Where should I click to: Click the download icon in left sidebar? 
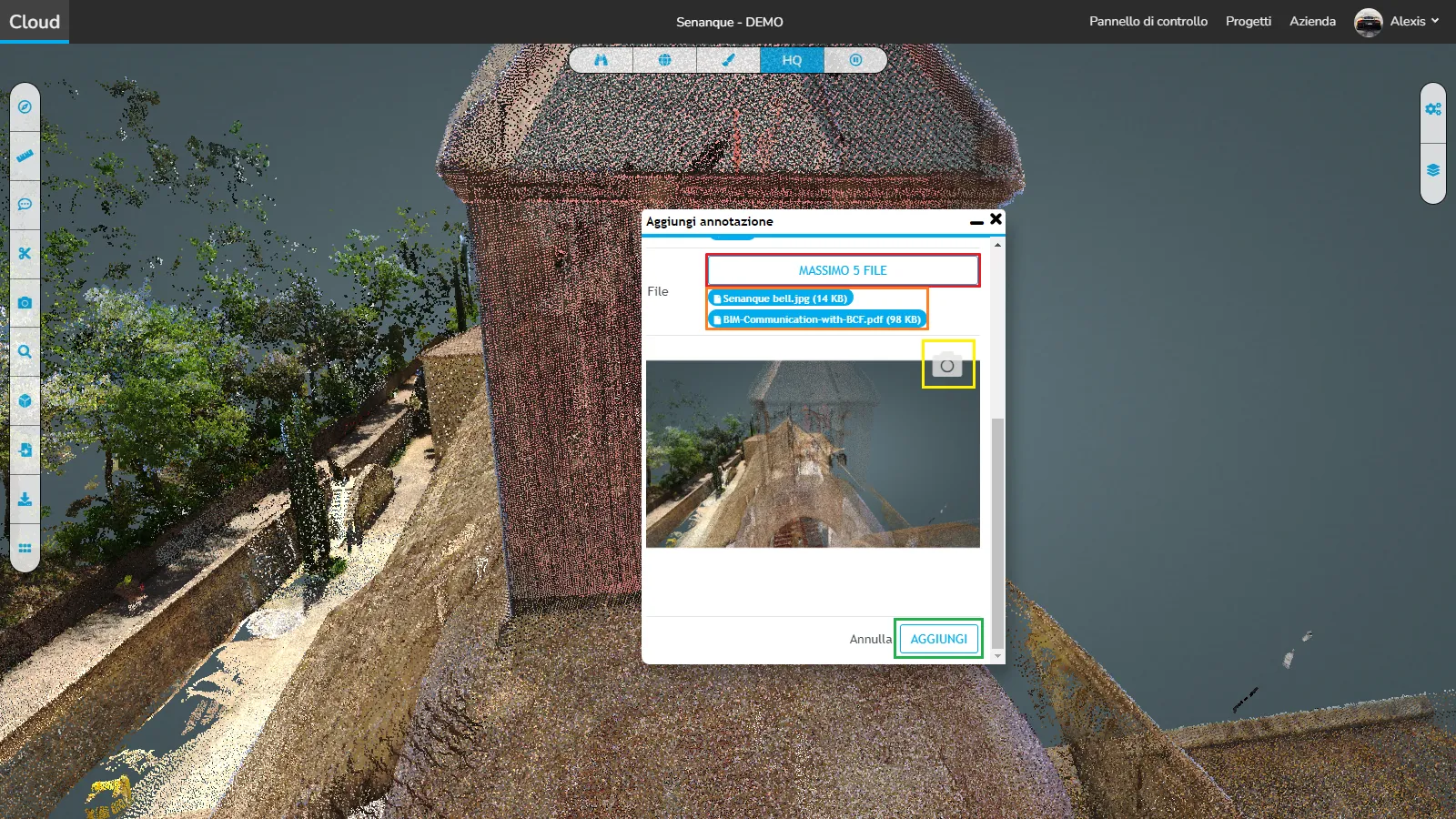point(25,499)
